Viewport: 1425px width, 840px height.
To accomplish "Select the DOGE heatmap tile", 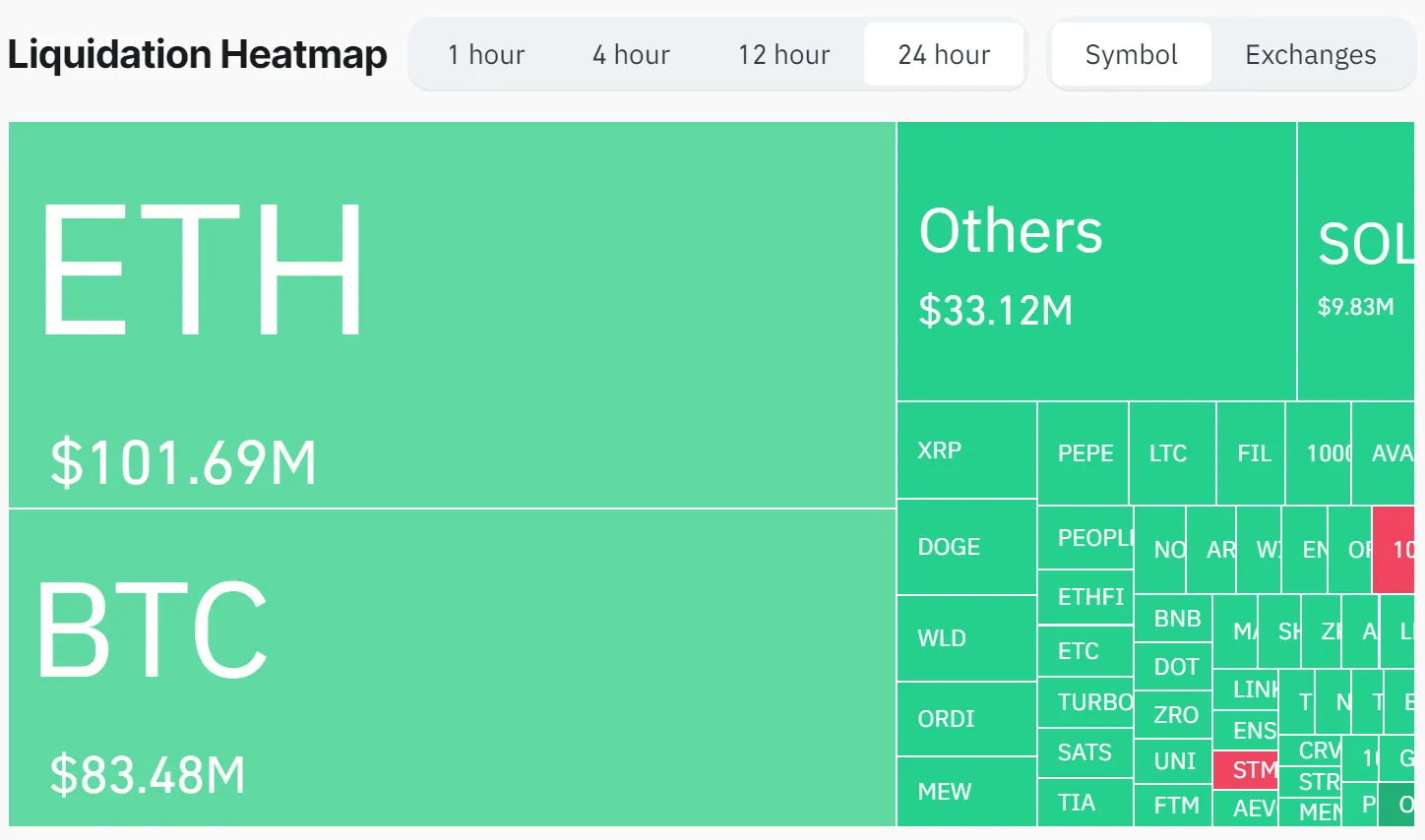I will (966, 547).
